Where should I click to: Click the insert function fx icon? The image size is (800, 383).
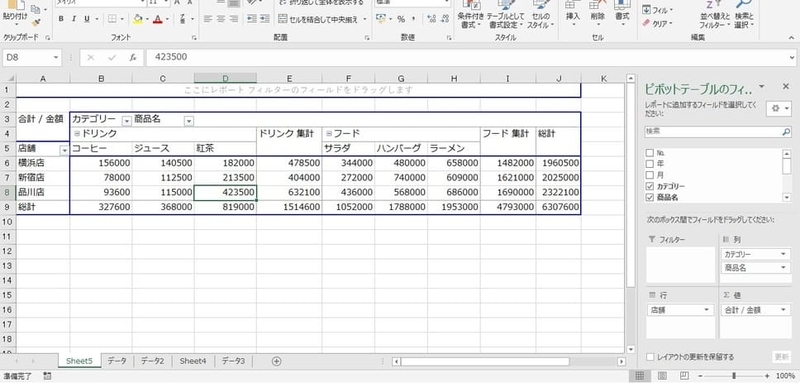(133, 58)
